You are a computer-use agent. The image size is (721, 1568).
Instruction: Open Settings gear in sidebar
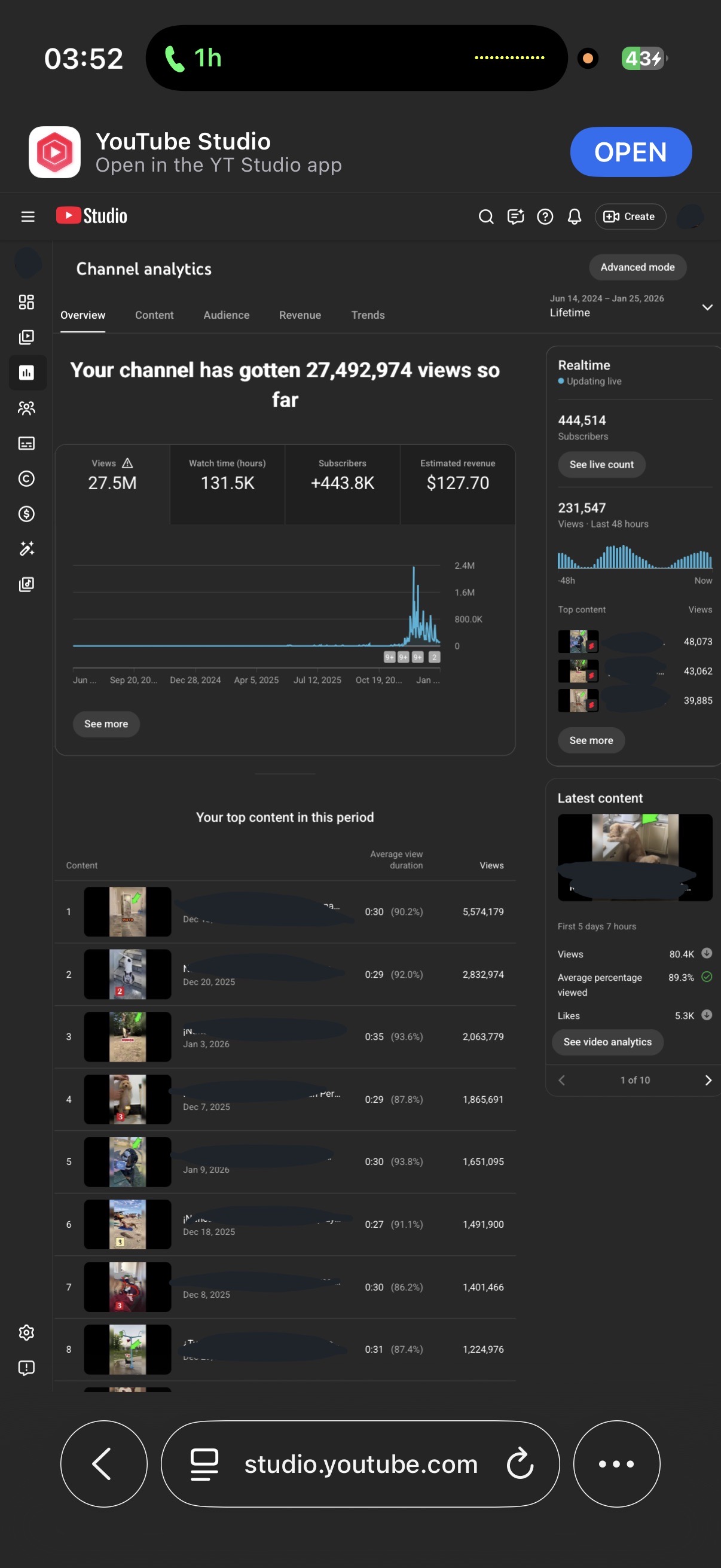pos(26,1332)
